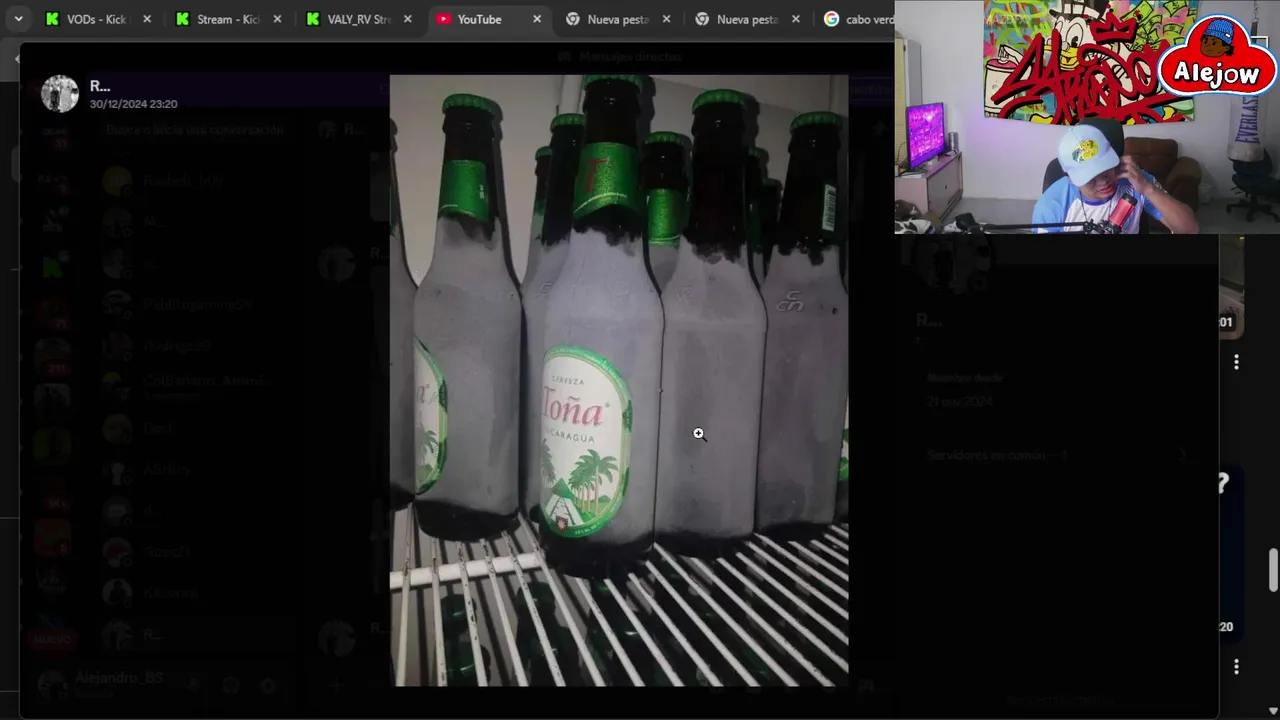
Task: Switch to the VODs - Kick tab
Action: point(97,19)
